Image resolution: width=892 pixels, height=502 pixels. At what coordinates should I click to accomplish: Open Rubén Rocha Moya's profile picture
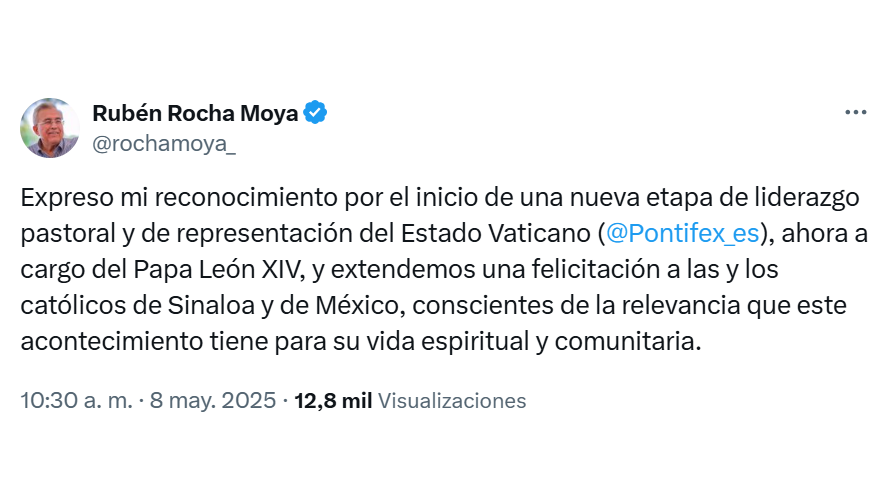click(50, 128)
